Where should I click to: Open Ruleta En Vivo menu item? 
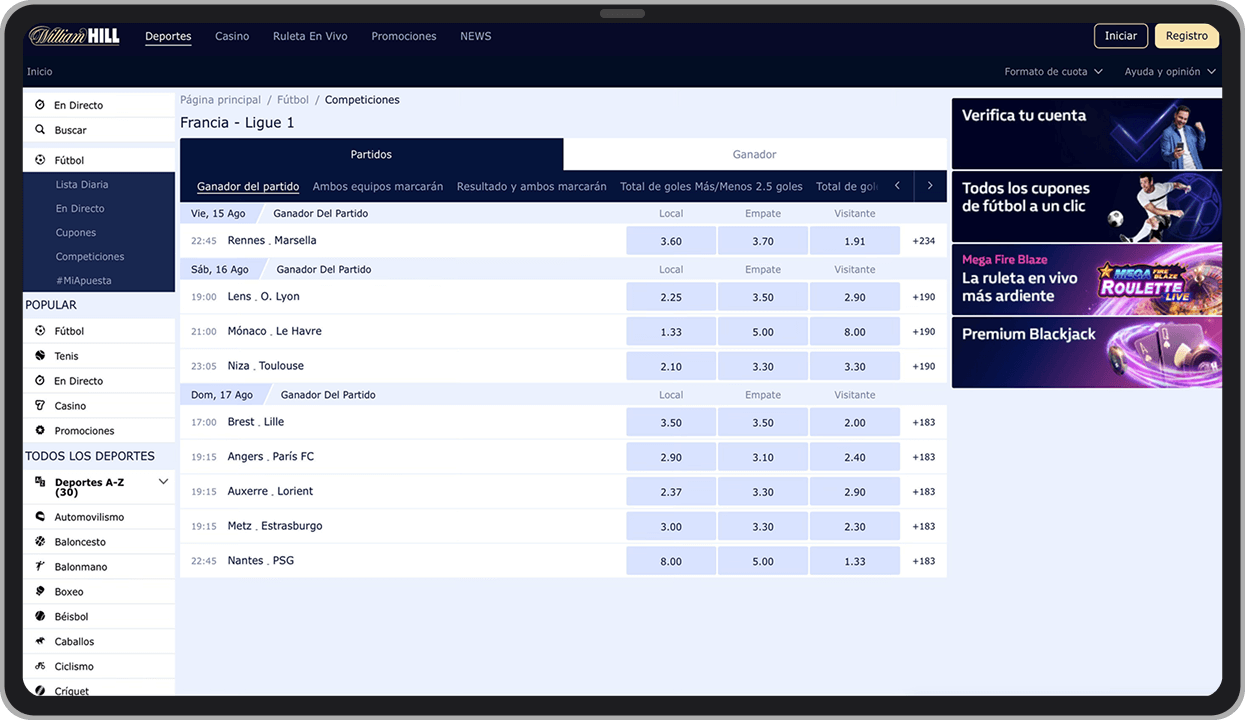pyautogui.click(x=310, y=36)
